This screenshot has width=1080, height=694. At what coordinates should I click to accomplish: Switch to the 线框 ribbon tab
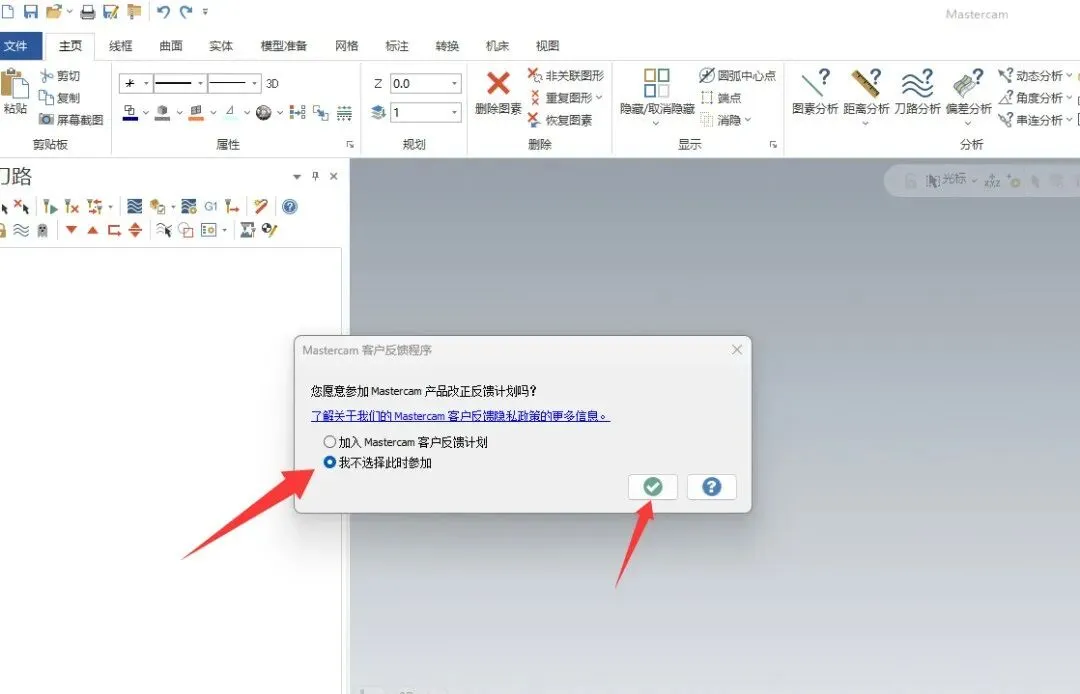coord(121,46)
